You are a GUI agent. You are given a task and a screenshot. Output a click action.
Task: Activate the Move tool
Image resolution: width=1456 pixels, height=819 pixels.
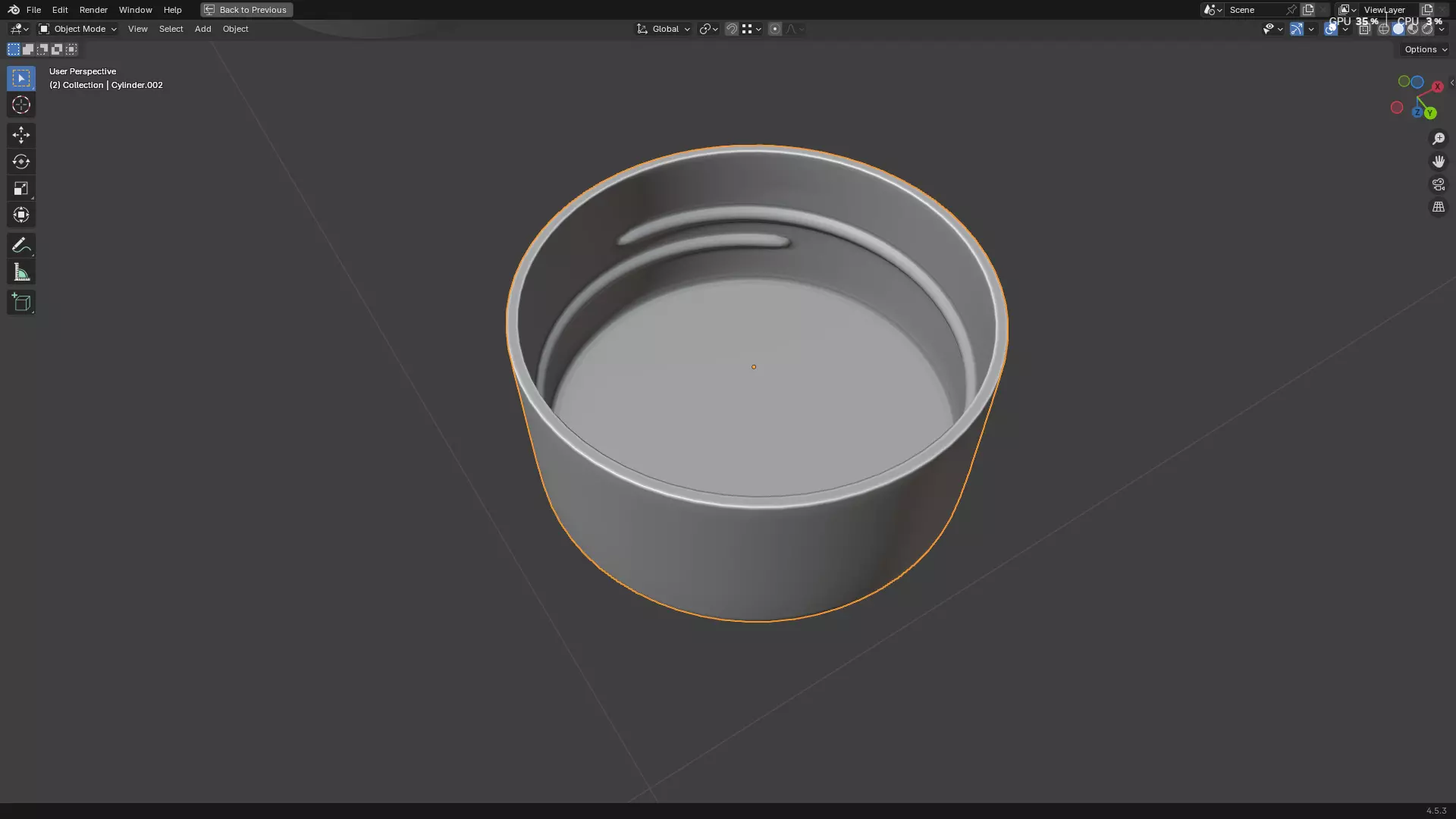pos(20,135)
